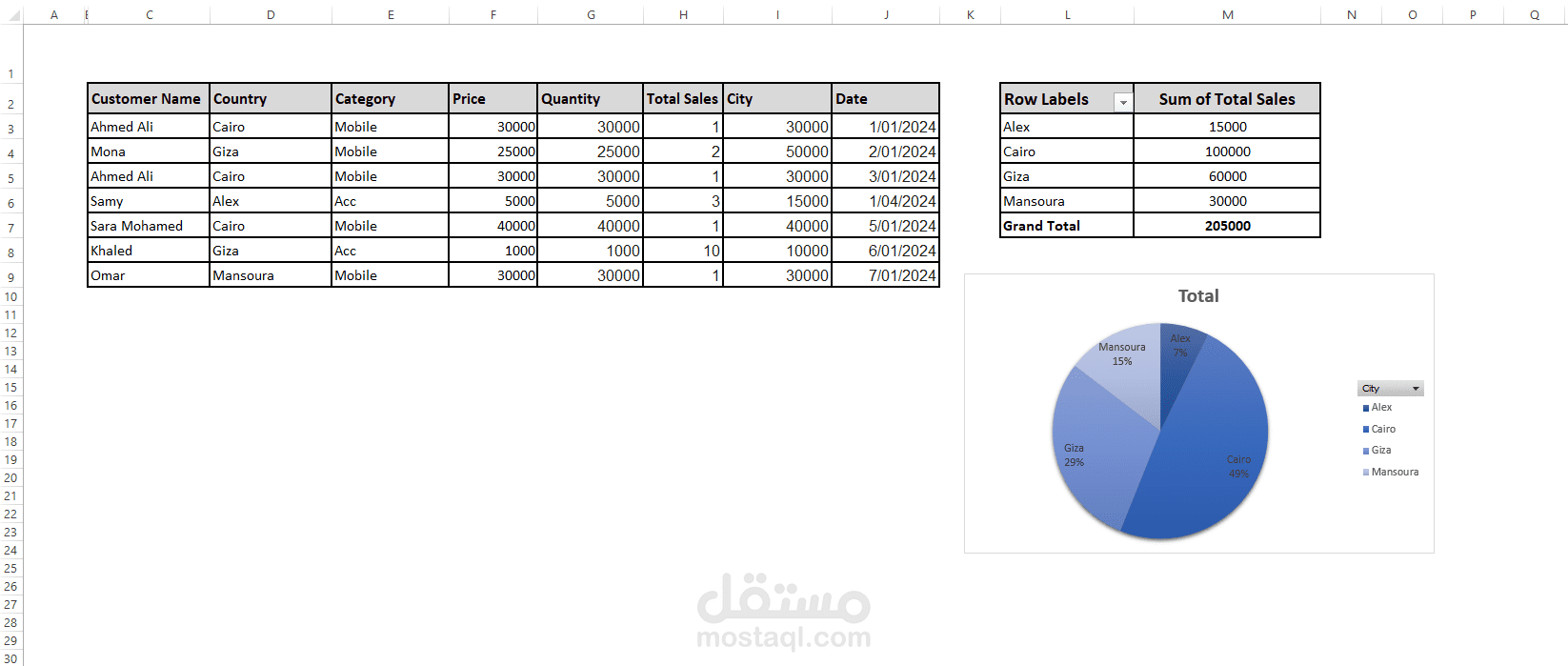Select the 205000 grand total value
The height and width of the screenshot is (666, 1568).
pyautogui.click(x=1227, y=226)
